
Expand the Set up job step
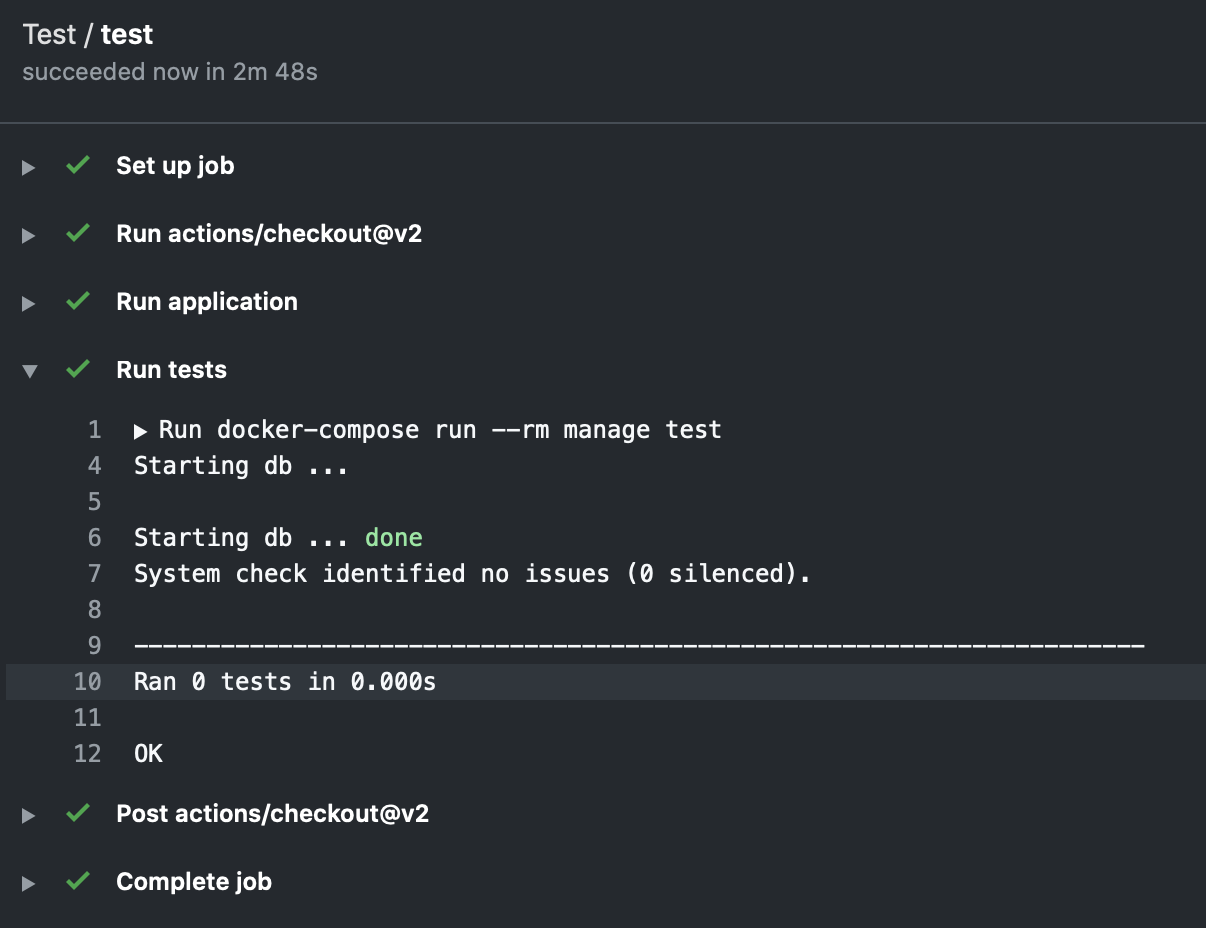click(x=29, y=167)
